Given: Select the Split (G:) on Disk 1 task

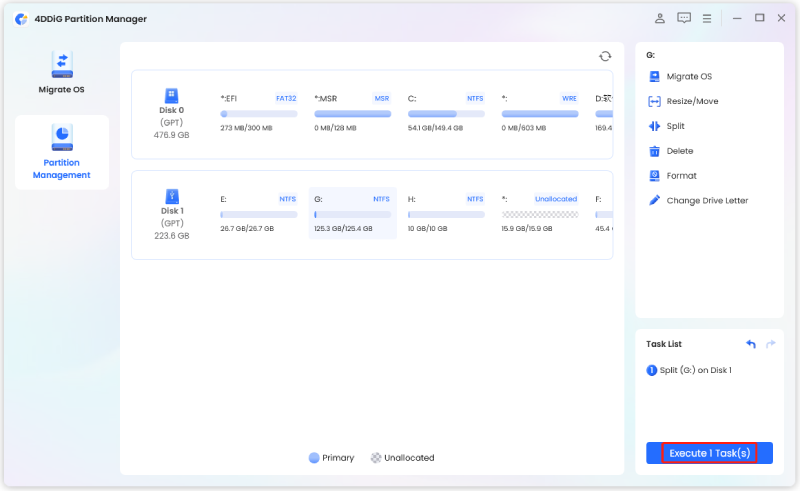Looking at the screenshot, I should coord(689,371).
